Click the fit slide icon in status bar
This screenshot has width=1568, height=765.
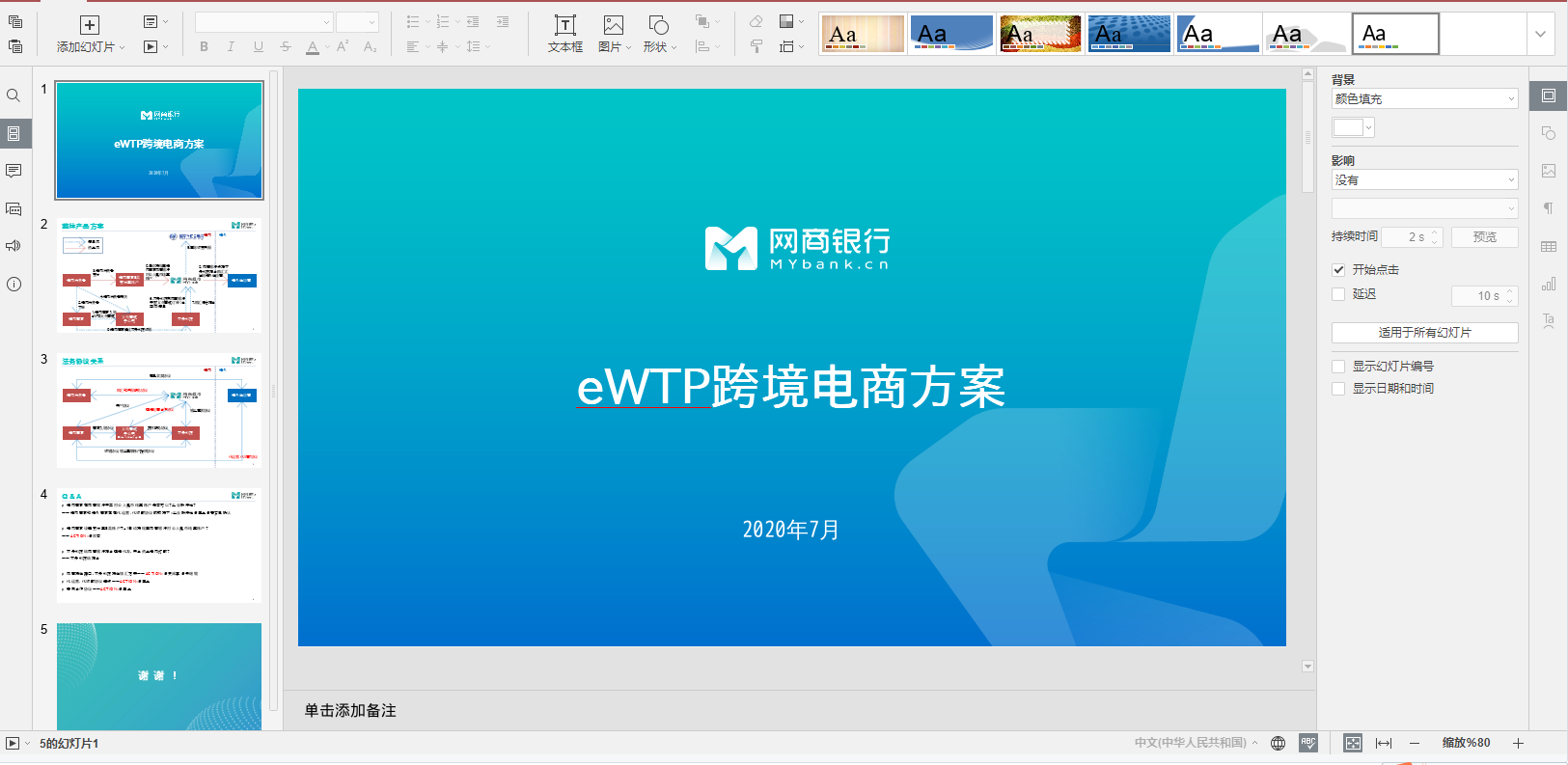[x=1353, y=743]
